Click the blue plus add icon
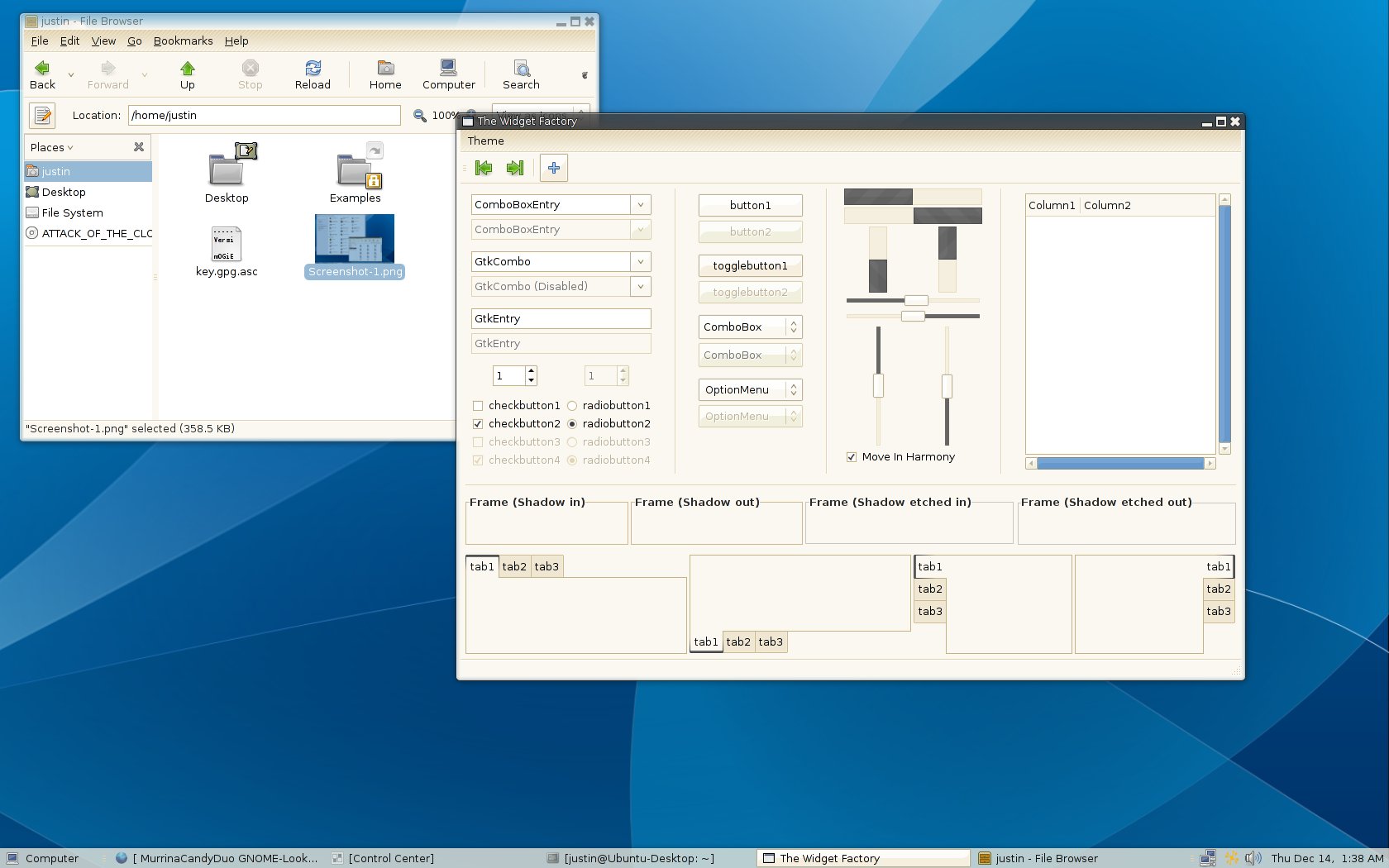 [554, 168]
